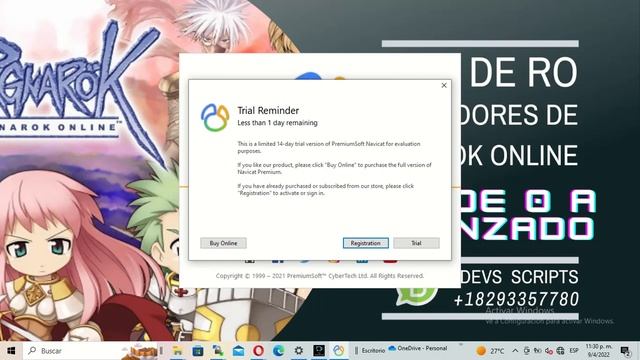Click the Registration button
640x360 pixels.
pos(365,243)
